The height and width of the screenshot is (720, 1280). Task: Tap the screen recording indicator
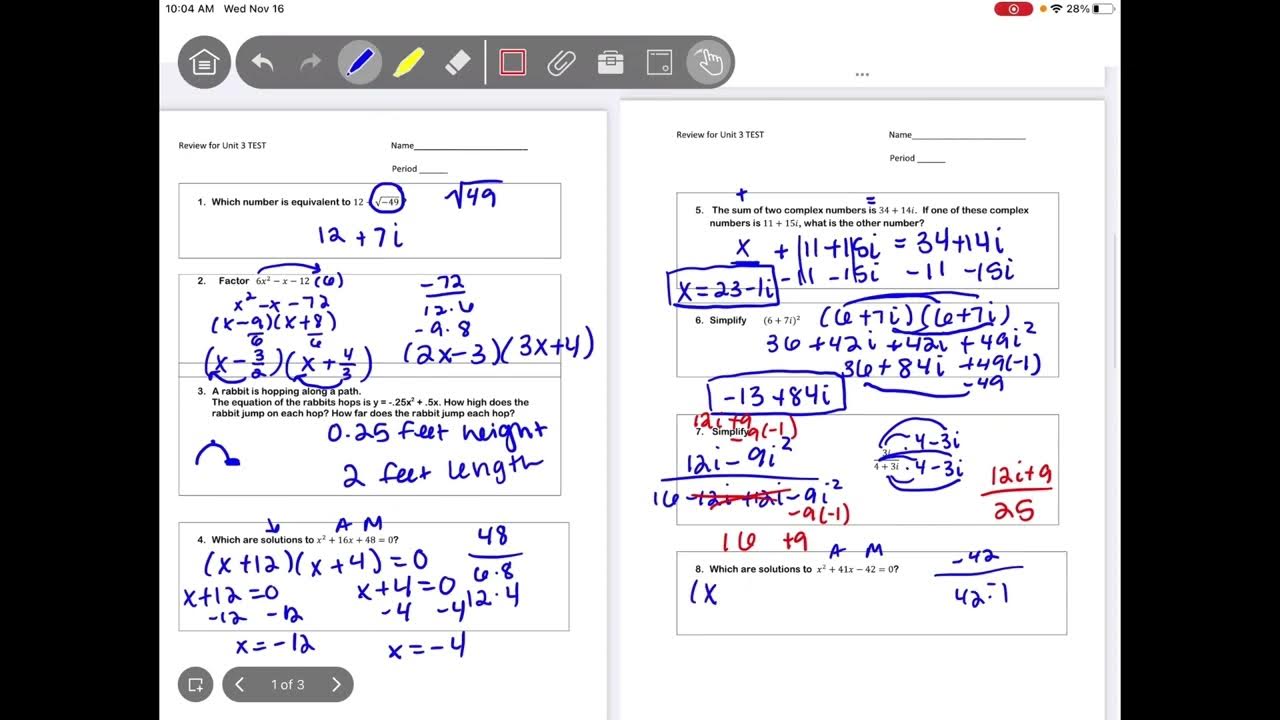1013,9
